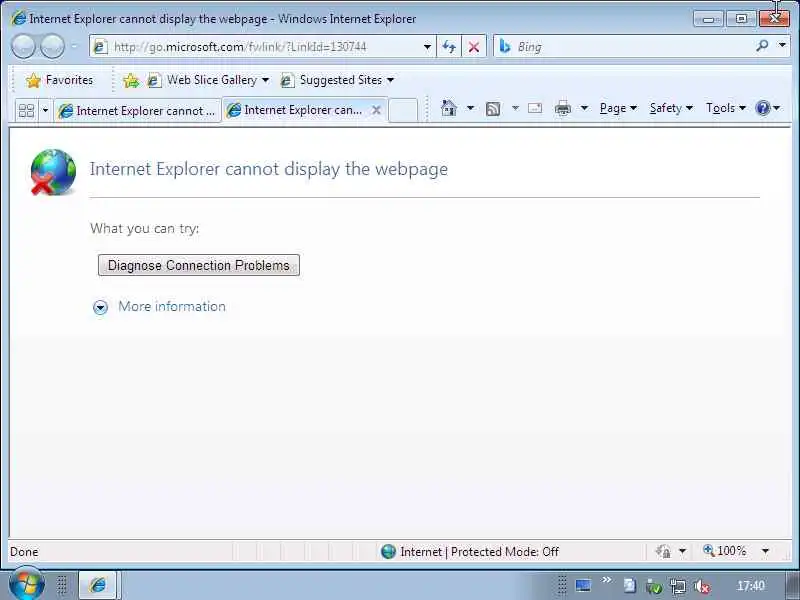Click the status bar security lock icon
Screen dimensions: 800x600
pyautogui.click(x=663, y=551)
